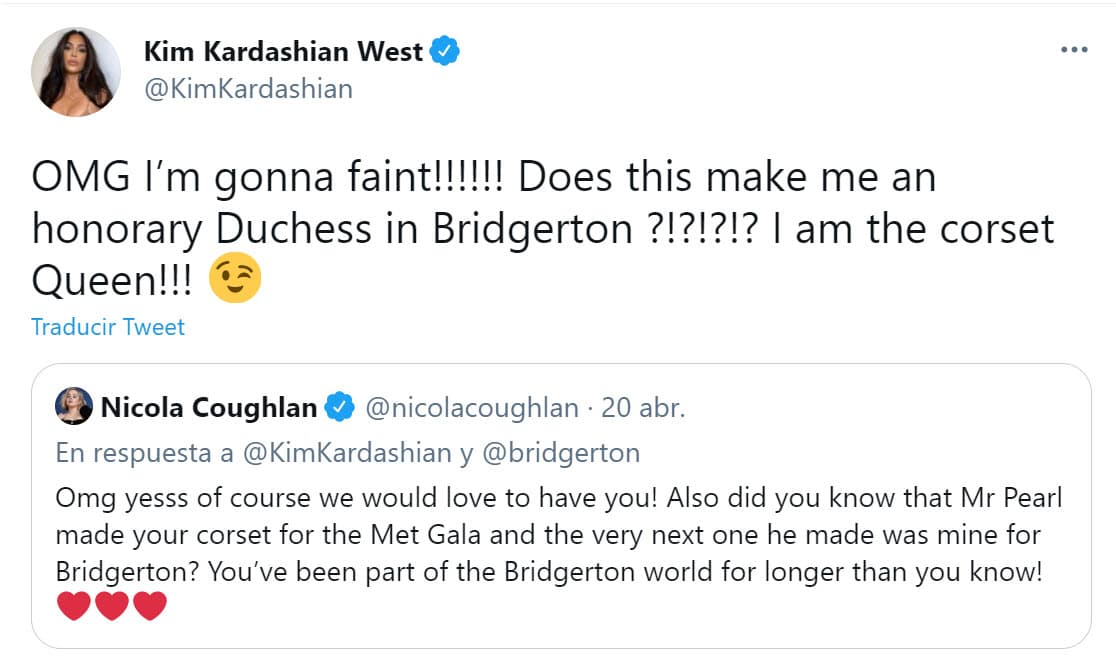Image resolution: width=1116 pixels, height=671 pixels.
Task: Click Nicola Coughlan's verified checkmark
Action: [x=338, y=407]
